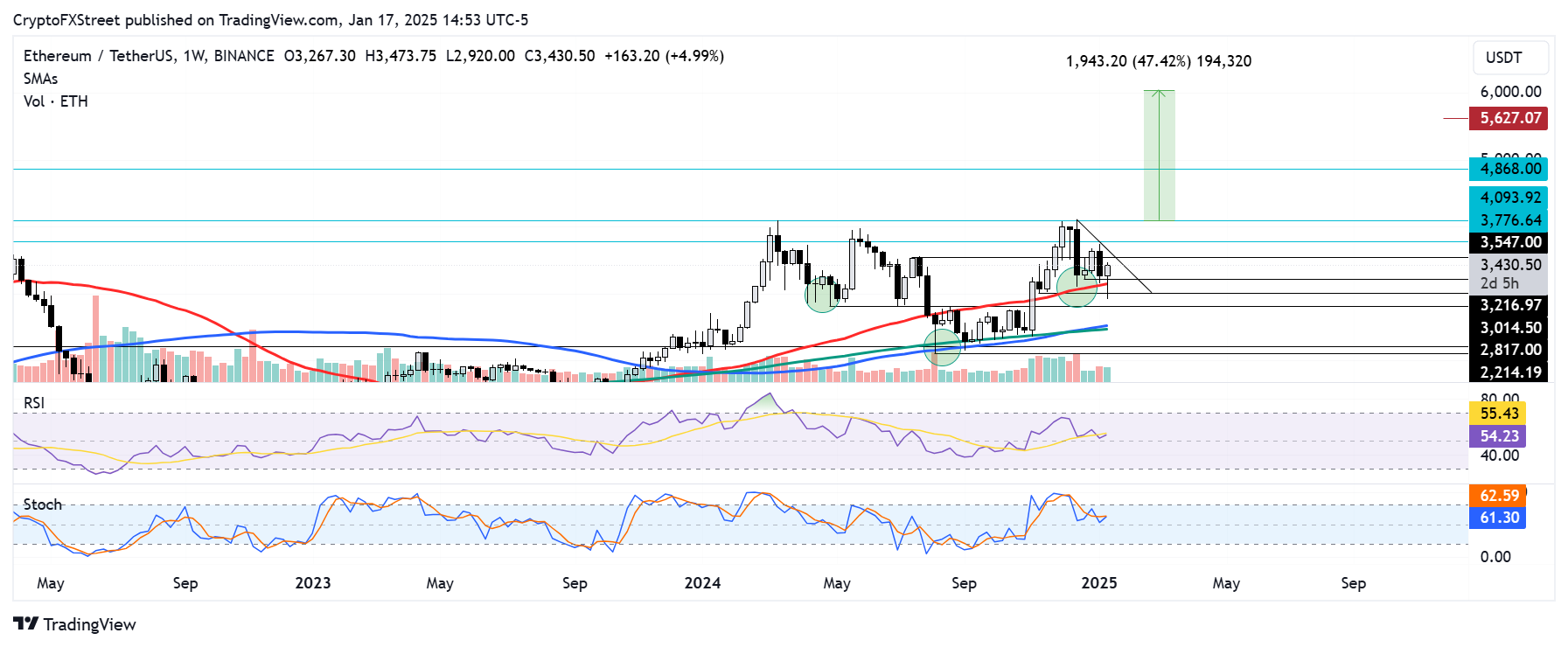Screen dimensions: 1568x647
Task: Click the green circle at 2025 candle
Action: tap(1077, 287)
